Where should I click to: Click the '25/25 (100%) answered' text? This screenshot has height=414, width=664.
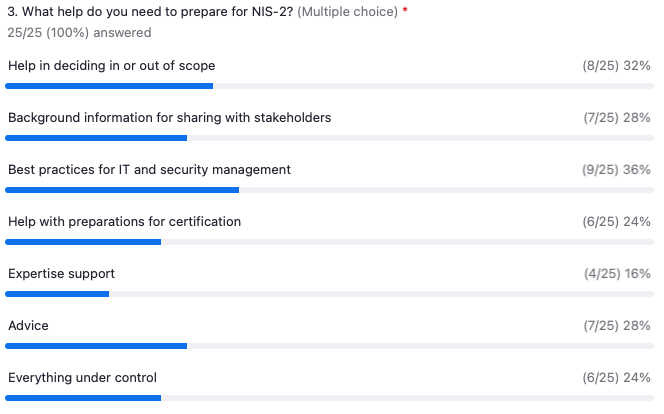79,33
